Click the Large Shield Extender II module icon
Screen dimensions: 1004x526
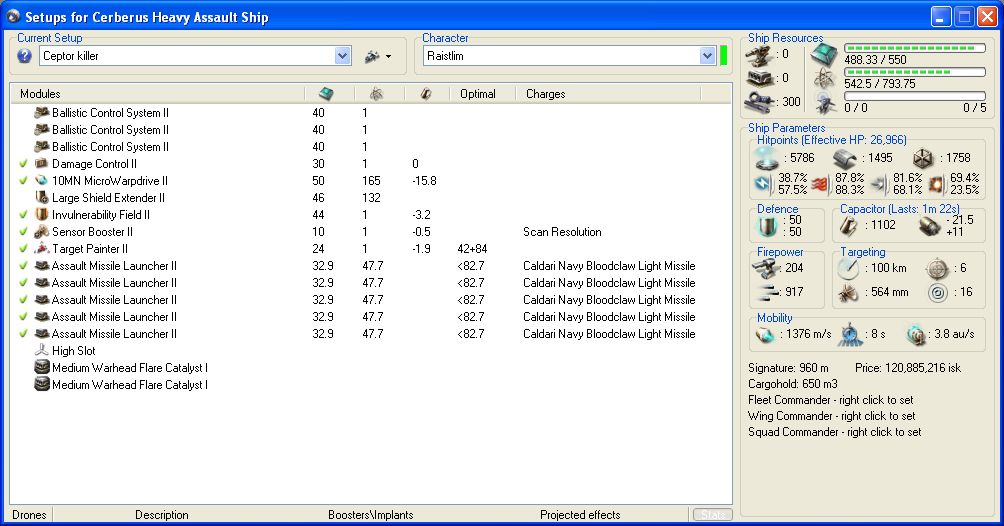pos(42,198)
